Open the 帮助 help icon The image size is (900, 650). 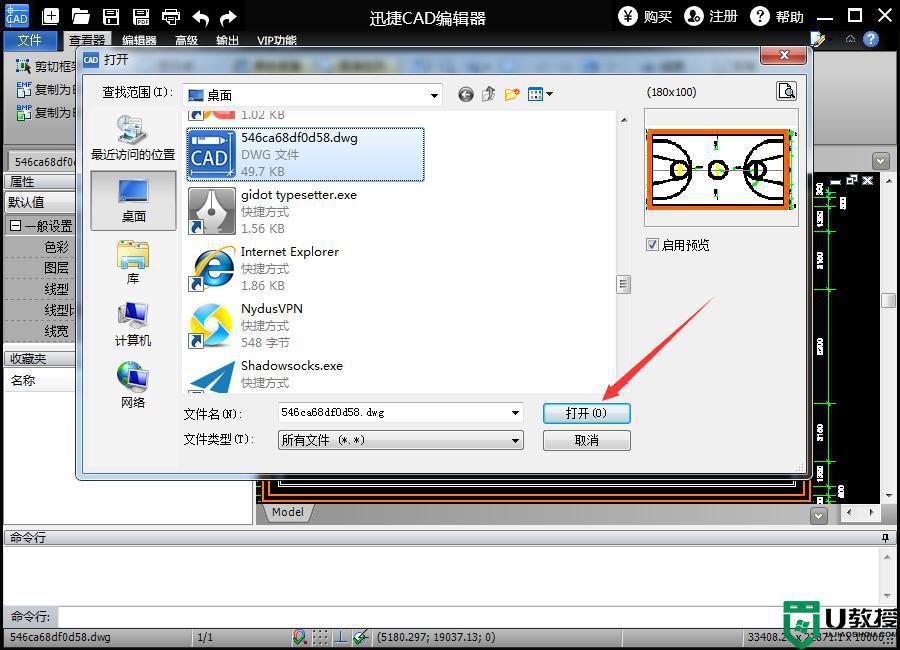pos(759,16)
